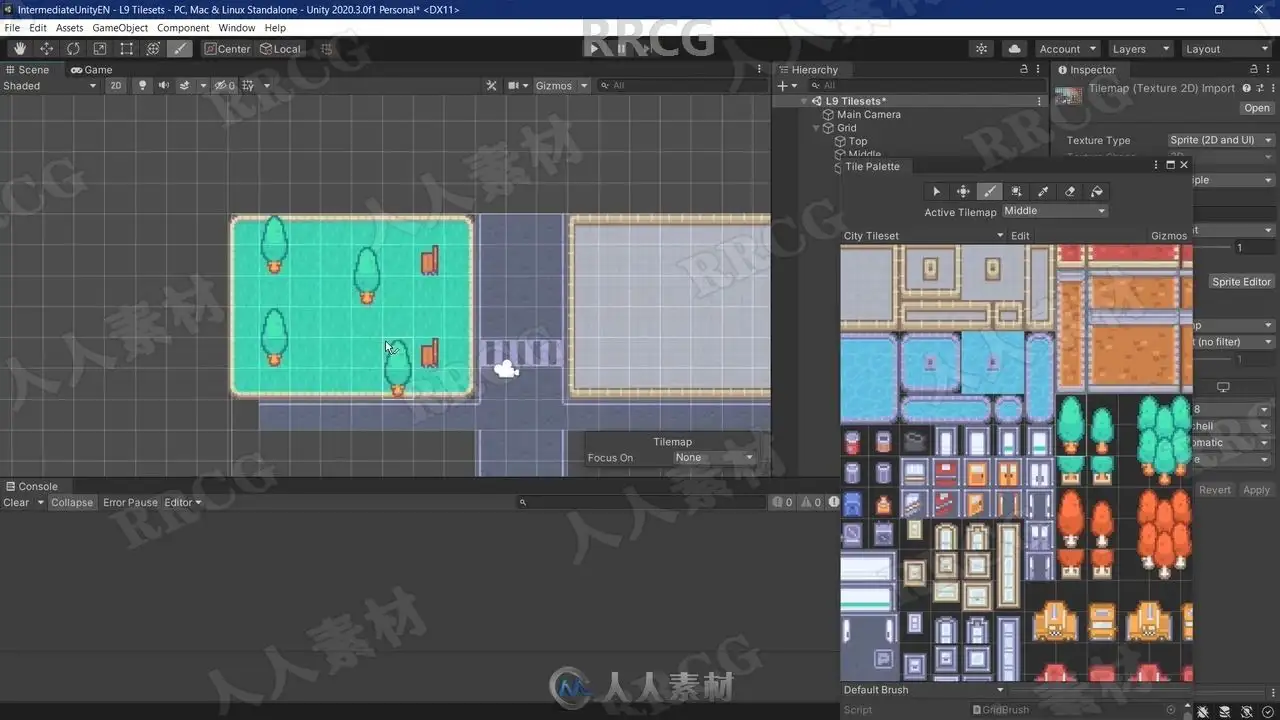Toggle the Inspector panel lock
Image resolution: width=1280 pixels, height=720 pixels.
click(x=1254, y=69)
